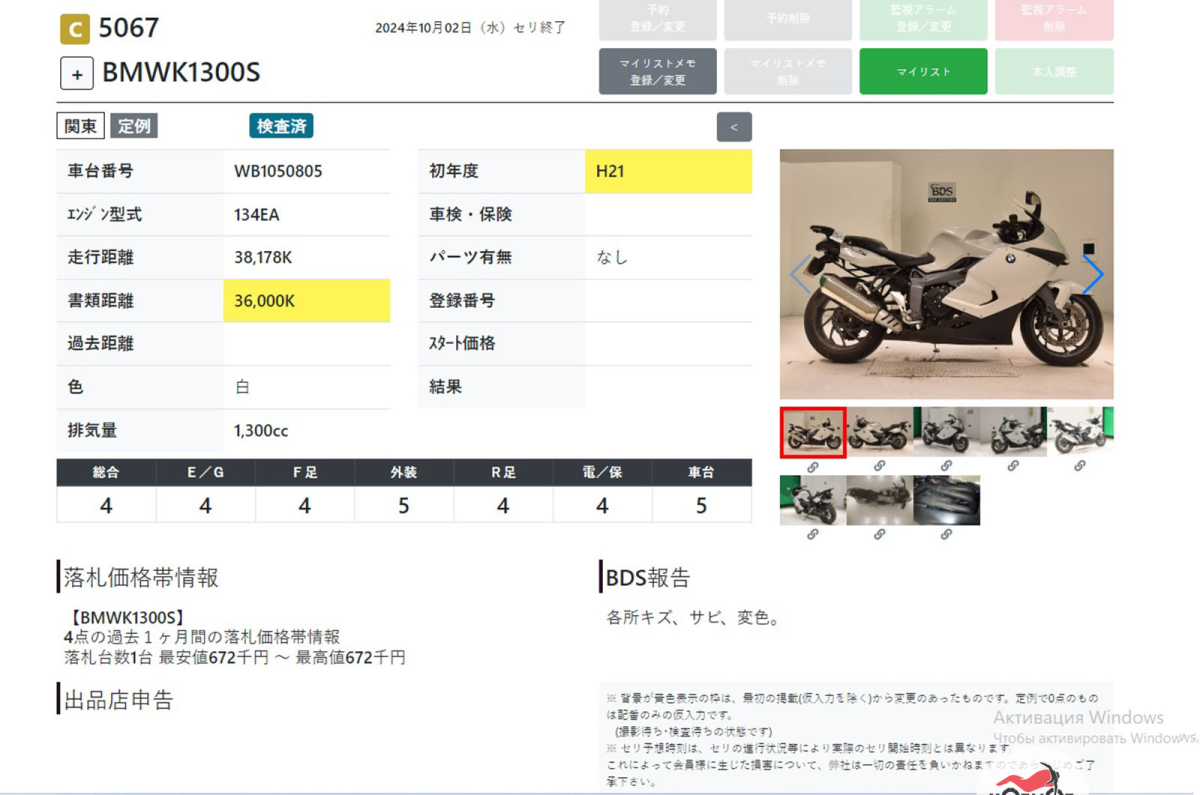Open link icon under dark underside thumbnail
The image size is (1200, 795).
880,535
